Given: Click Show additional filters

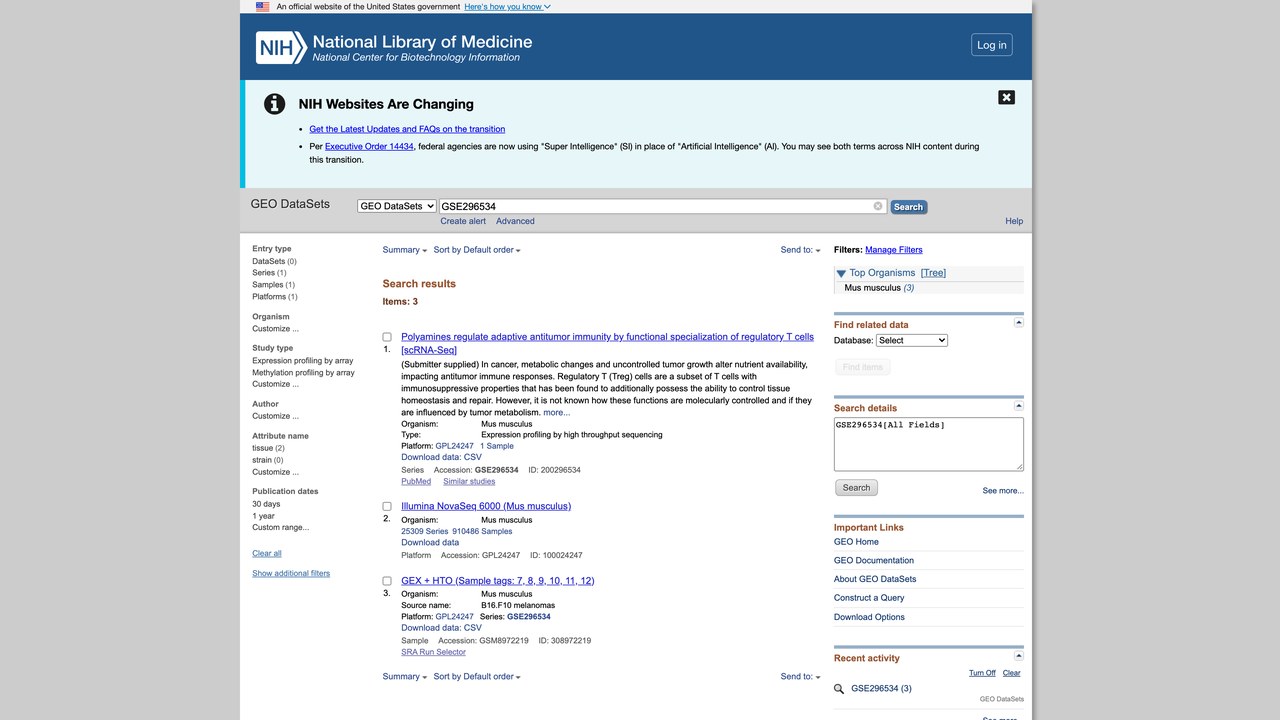Looking at the screenshot, I should click(x=291, y=573).
